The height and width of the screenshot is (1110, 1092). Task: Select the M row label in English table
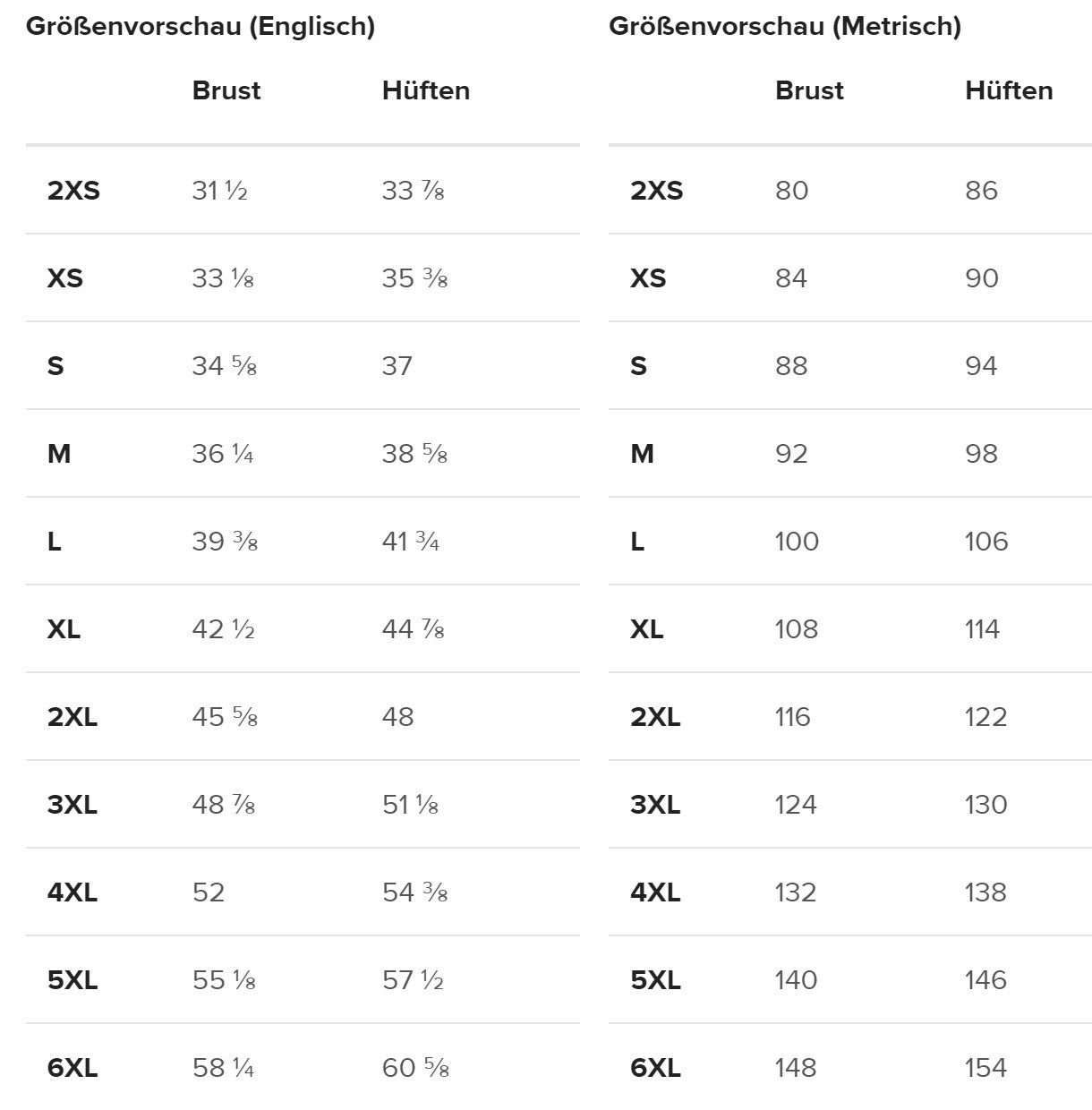pos(59,454)
